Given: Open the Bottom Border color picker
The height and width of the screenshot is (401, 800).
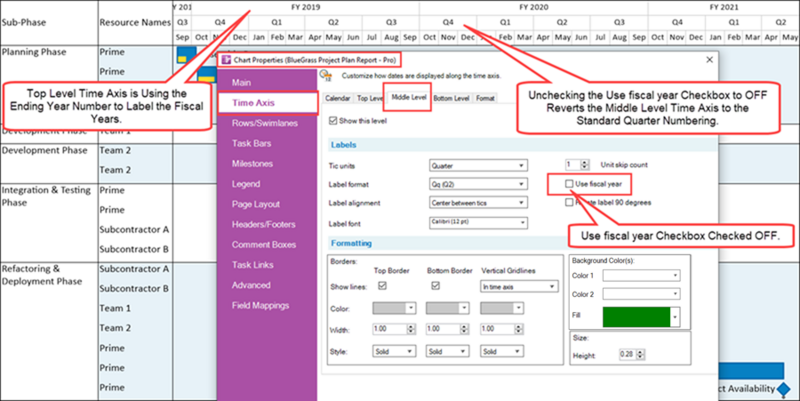Looking at the screenshot, I should coord(447,308).
